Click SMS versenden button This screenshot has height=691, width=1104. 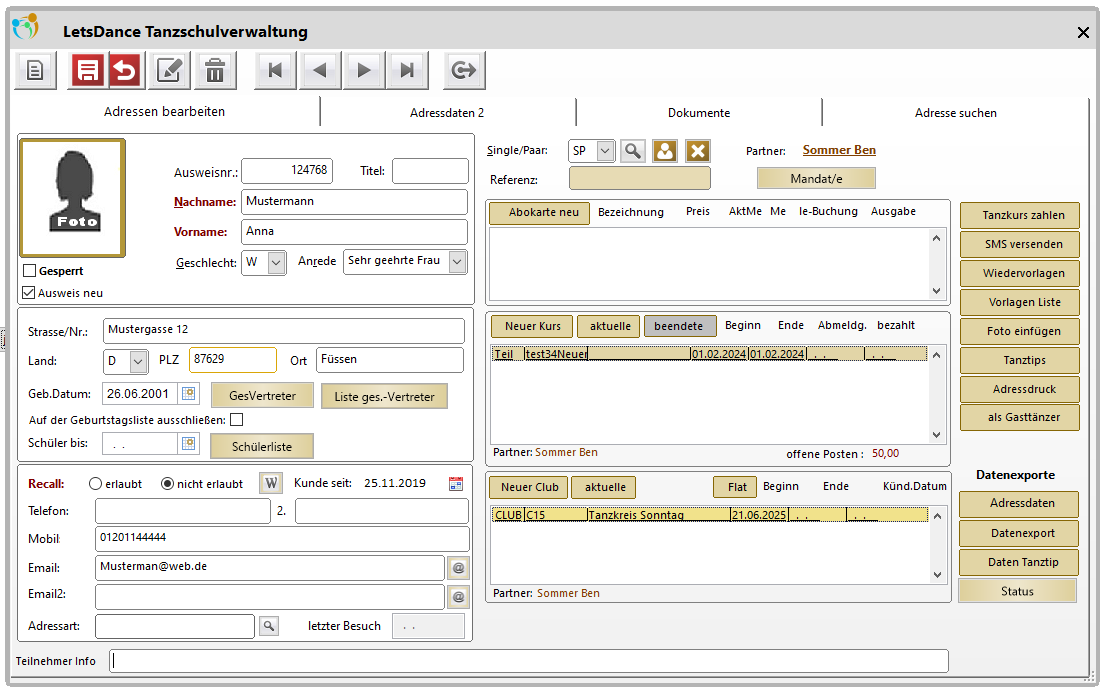(1020, 244)
